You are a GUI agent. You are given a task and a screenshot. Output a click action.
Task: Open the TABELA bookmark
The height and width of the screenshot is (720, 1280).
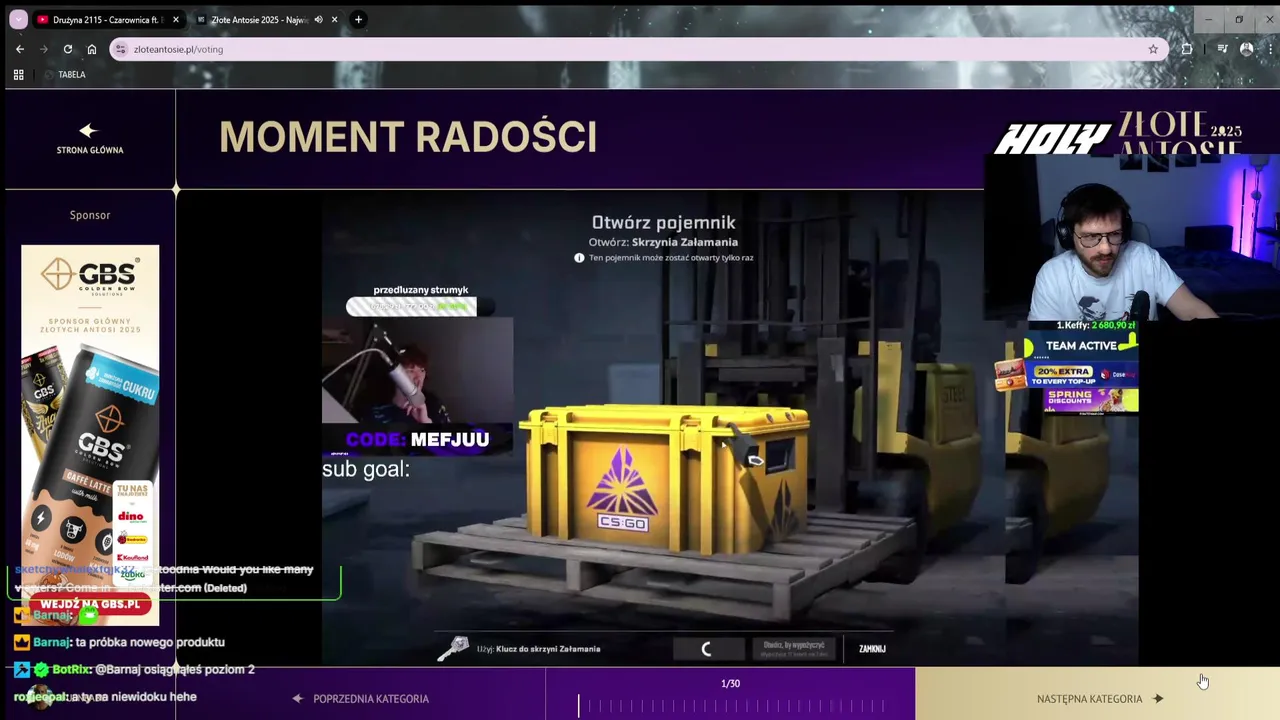pos(65,75)
